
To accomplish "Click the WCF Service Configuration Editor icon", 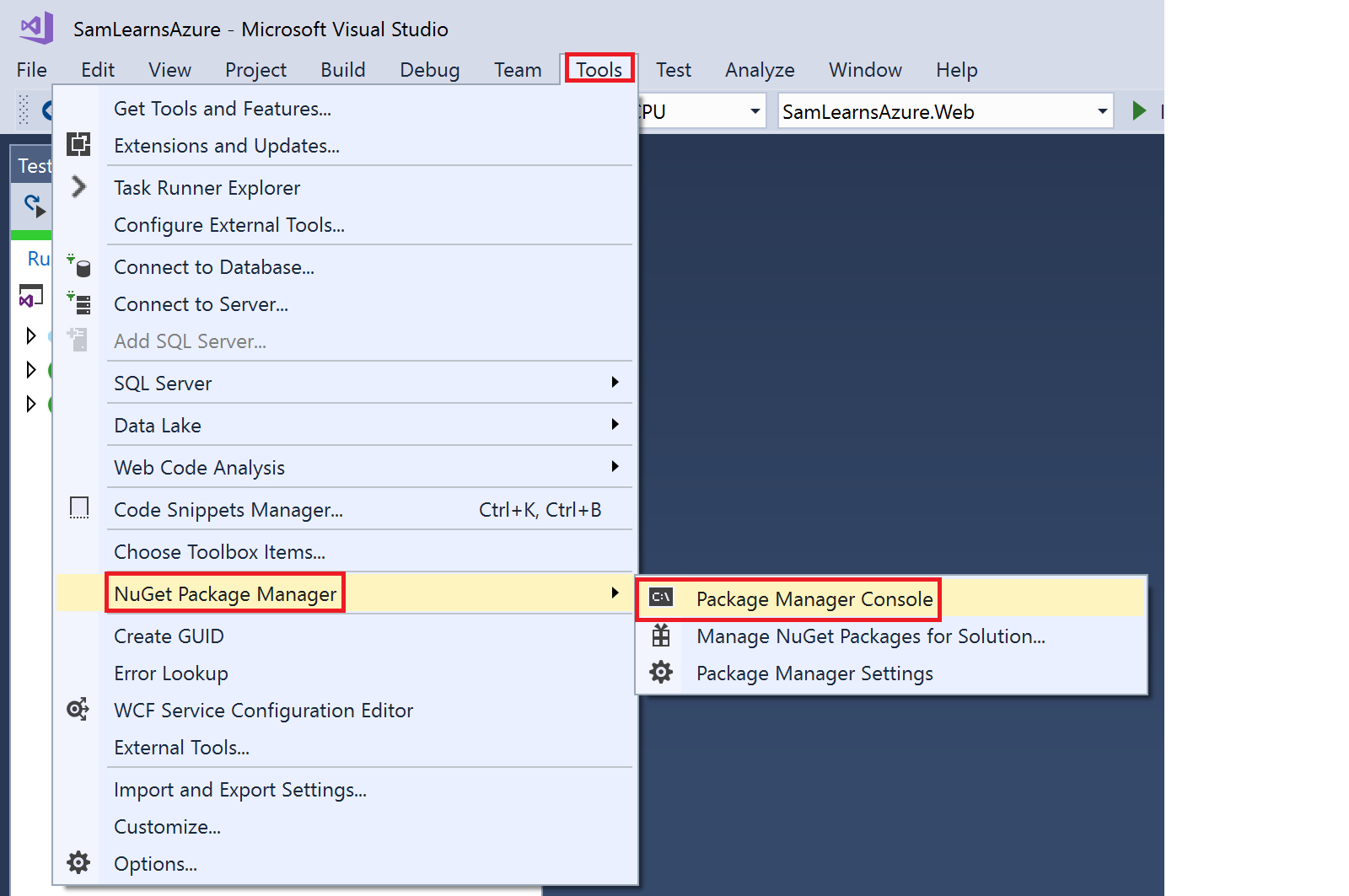I will 78,710.
